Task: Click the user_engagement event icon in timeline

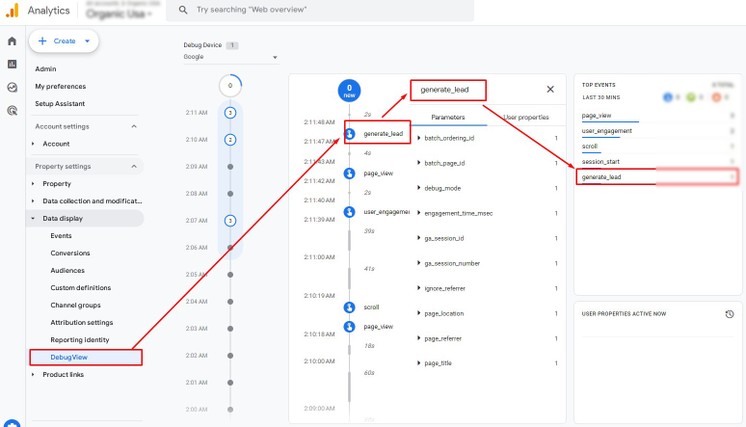Action: point(350,211)
